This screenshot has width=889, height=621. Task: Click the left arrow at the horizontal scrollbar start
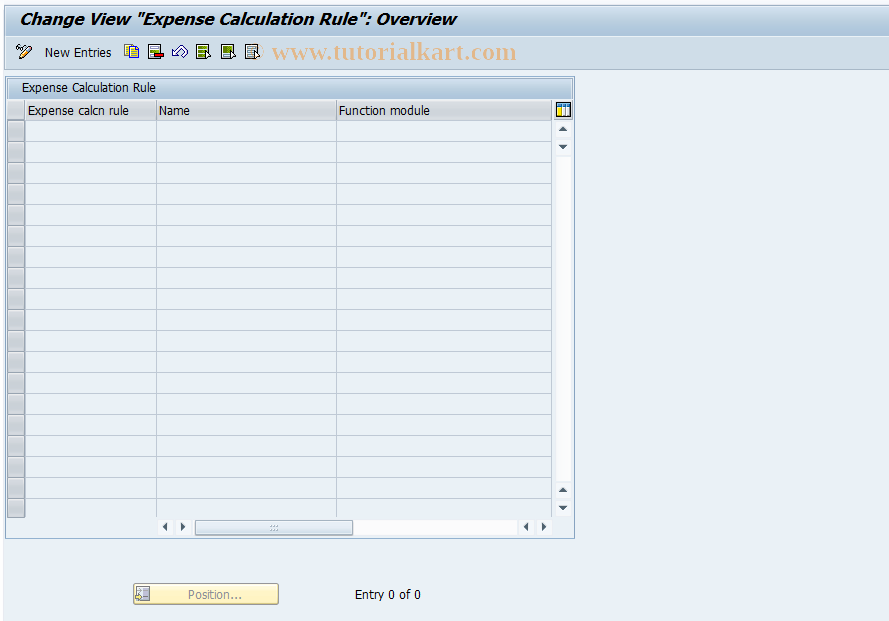[165, 527]
